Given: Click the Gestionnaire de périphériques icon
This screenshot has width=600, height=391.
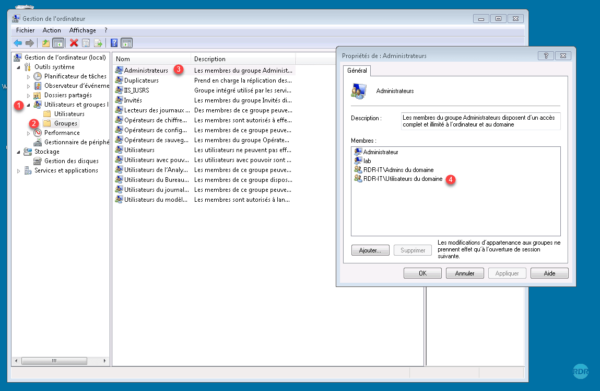Looking at the screenshot, I should pyautogui.click(x=38, y=142).
